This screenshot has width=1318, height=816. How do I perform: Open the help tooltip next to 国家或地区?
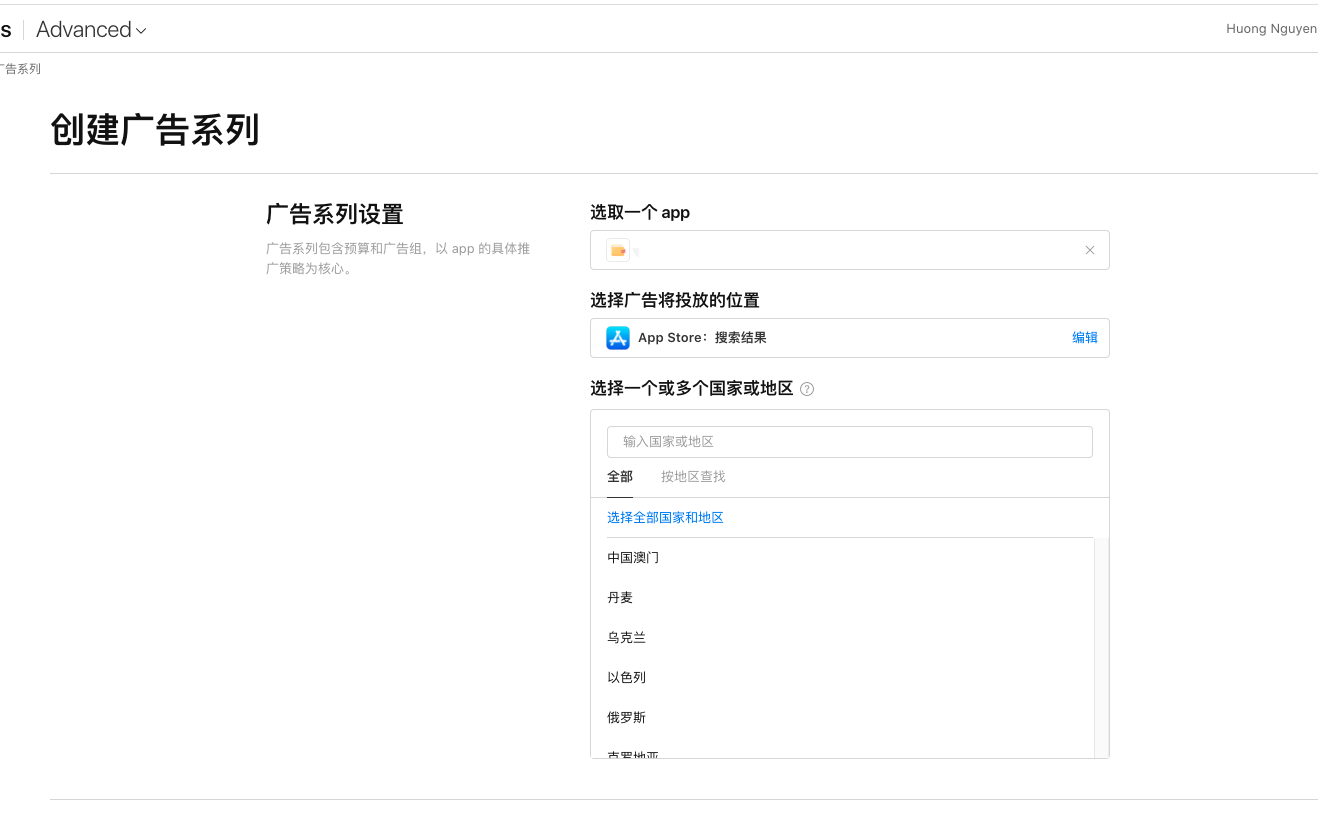[807, 388]
